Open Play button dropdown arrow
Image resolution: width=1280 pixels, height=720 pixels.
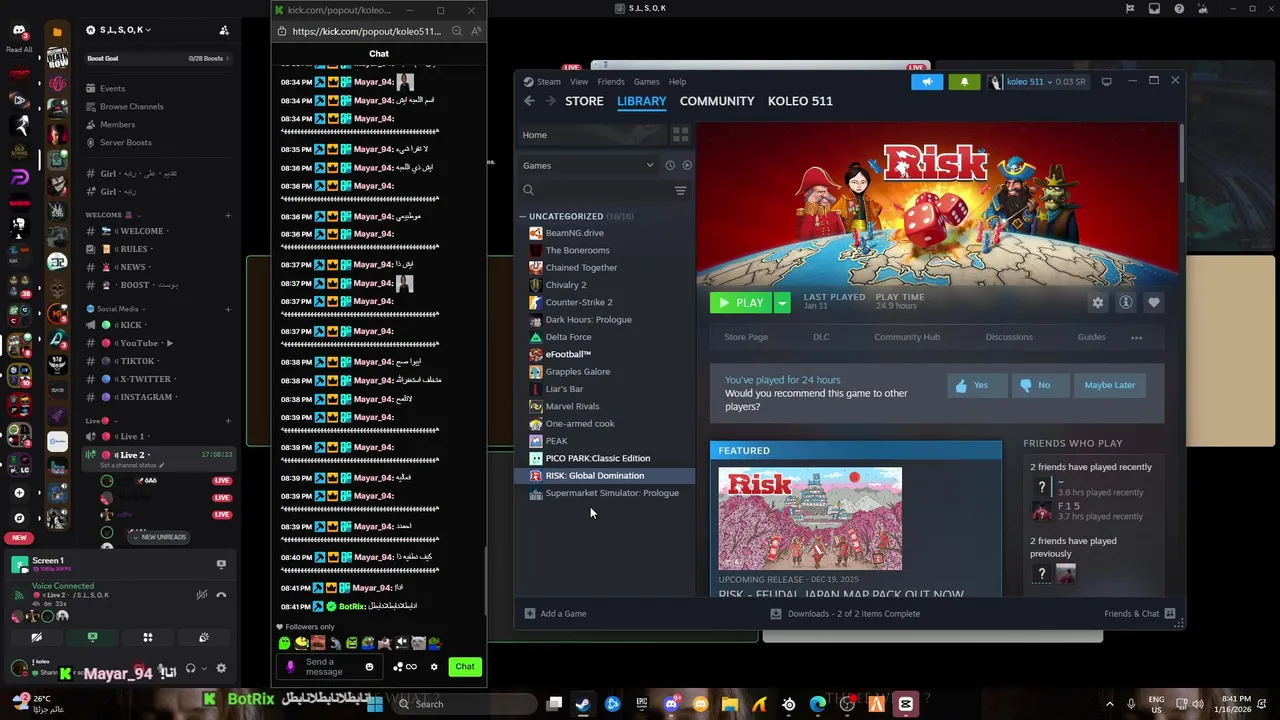tap(782, 303)
